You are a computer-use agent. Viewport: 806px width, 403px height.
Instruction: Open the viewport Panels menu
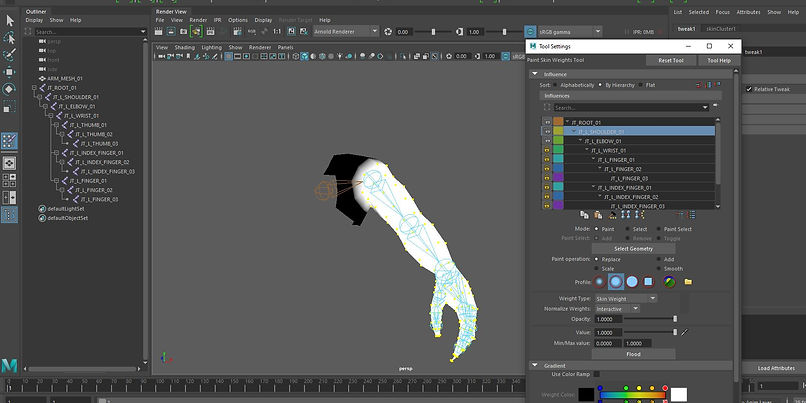click(x=285, y=47)
